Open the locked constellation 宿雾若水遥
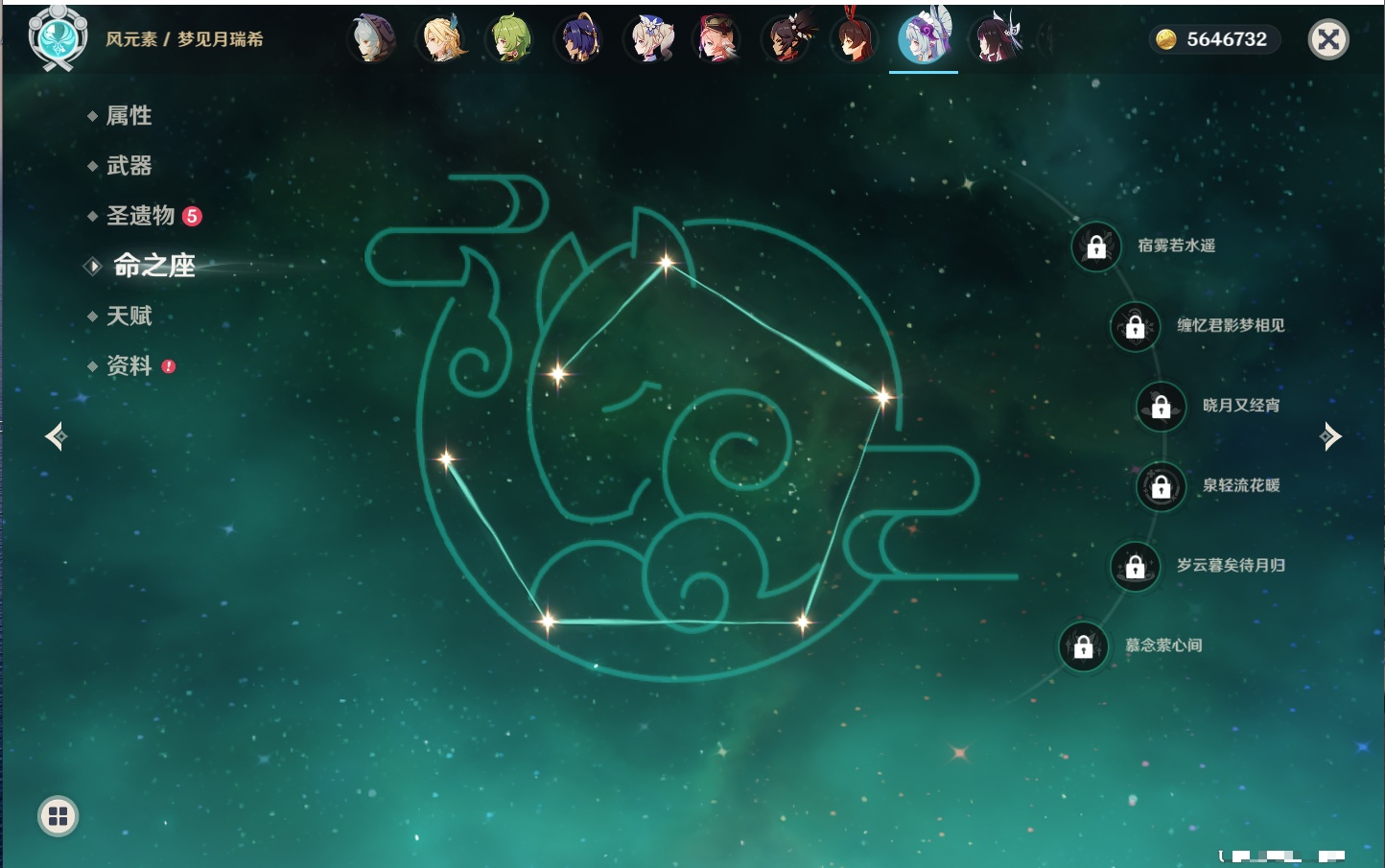1385x868 pixels. click(x=1096, y=246)
